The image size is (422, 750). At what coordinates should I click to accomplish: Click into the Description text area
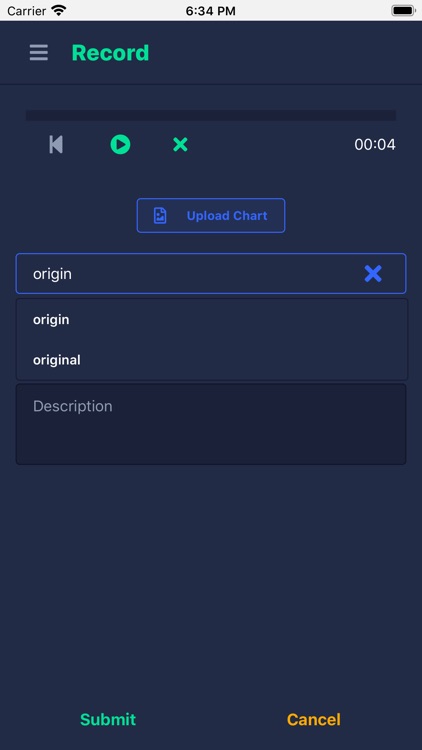click(211, 424)
